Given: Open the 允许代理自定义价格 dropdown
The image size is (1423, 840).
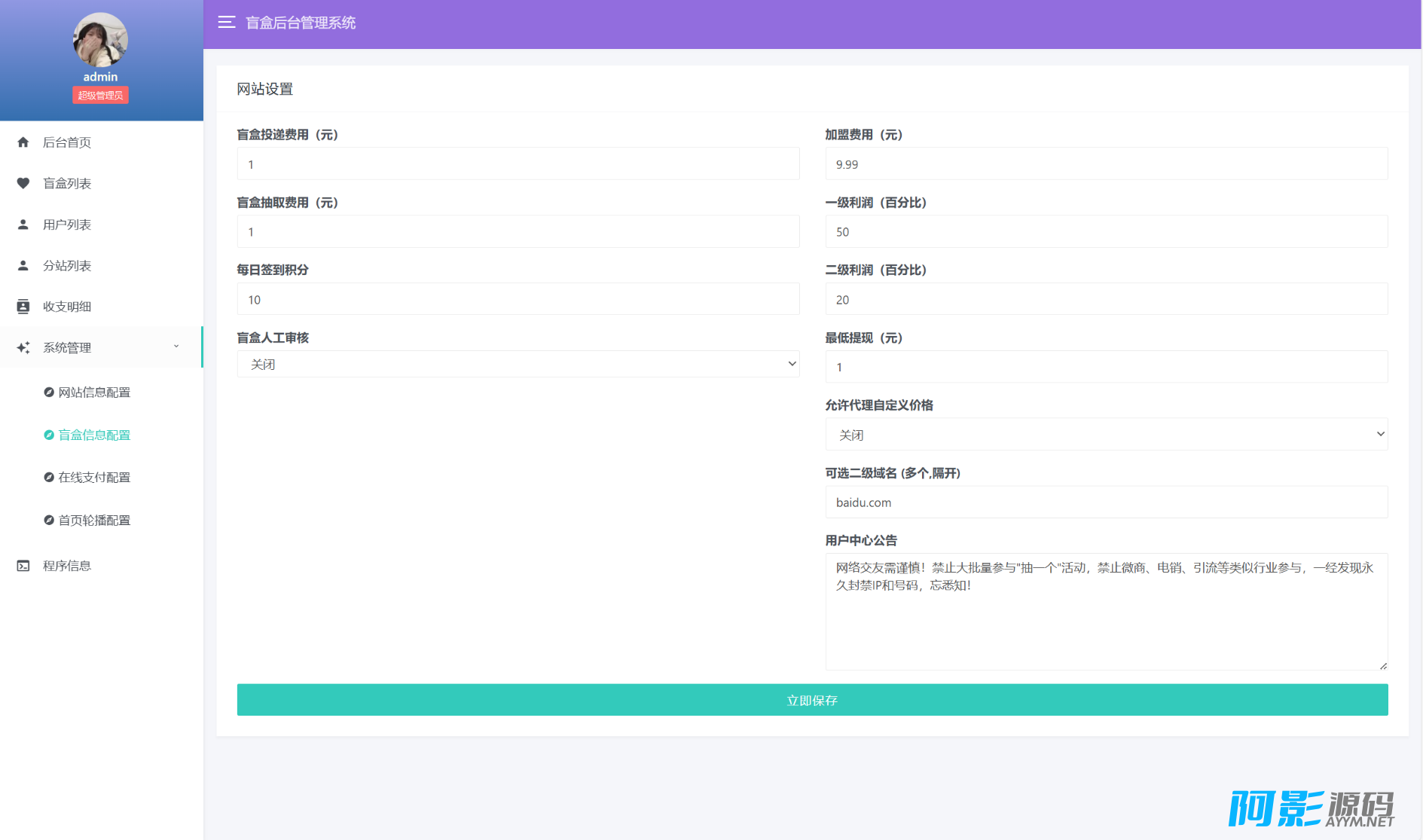Looking at the screenshot, I should coord(1106,435).
